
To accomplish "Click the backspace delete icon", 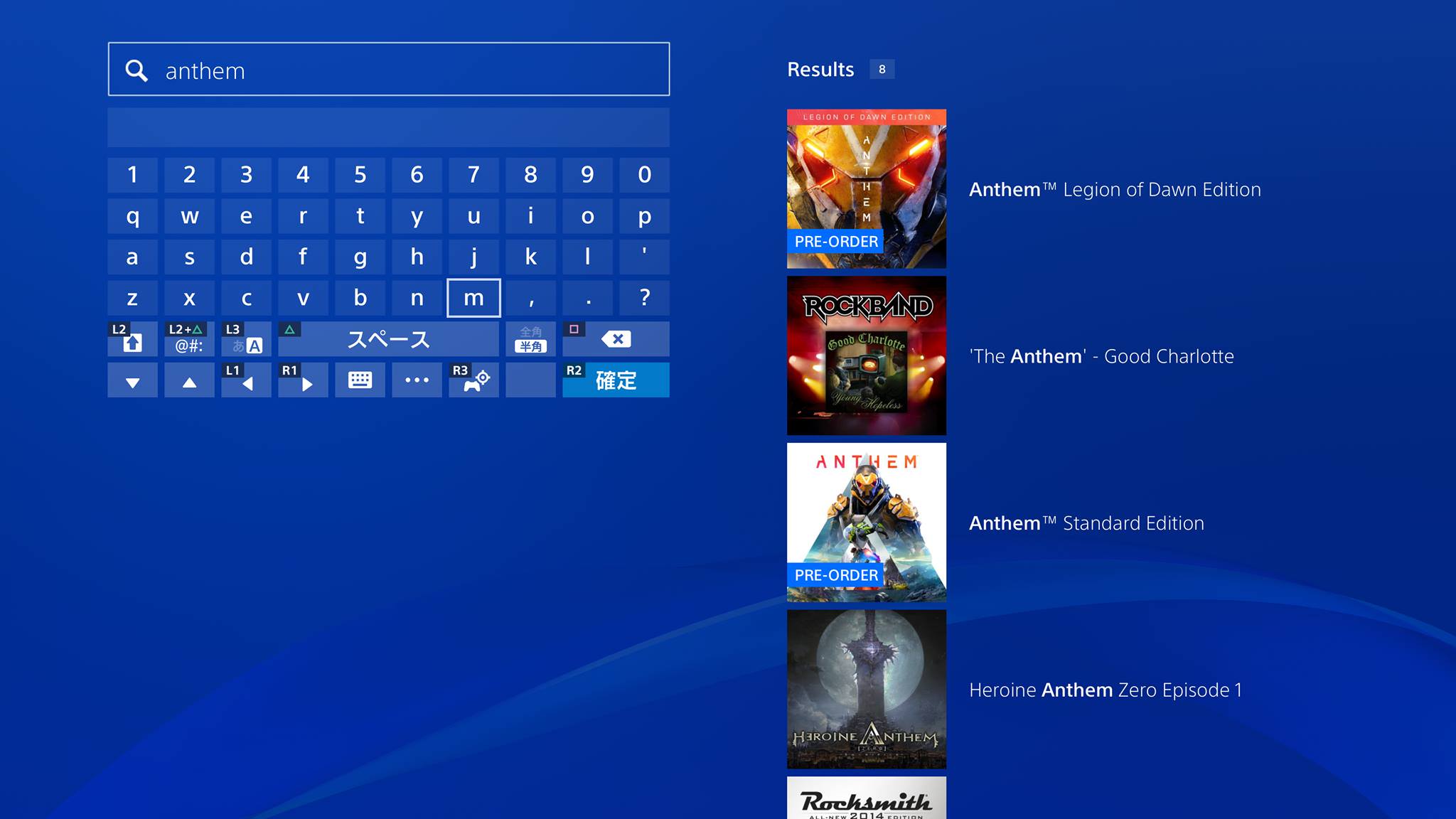I will pos(616,339).
